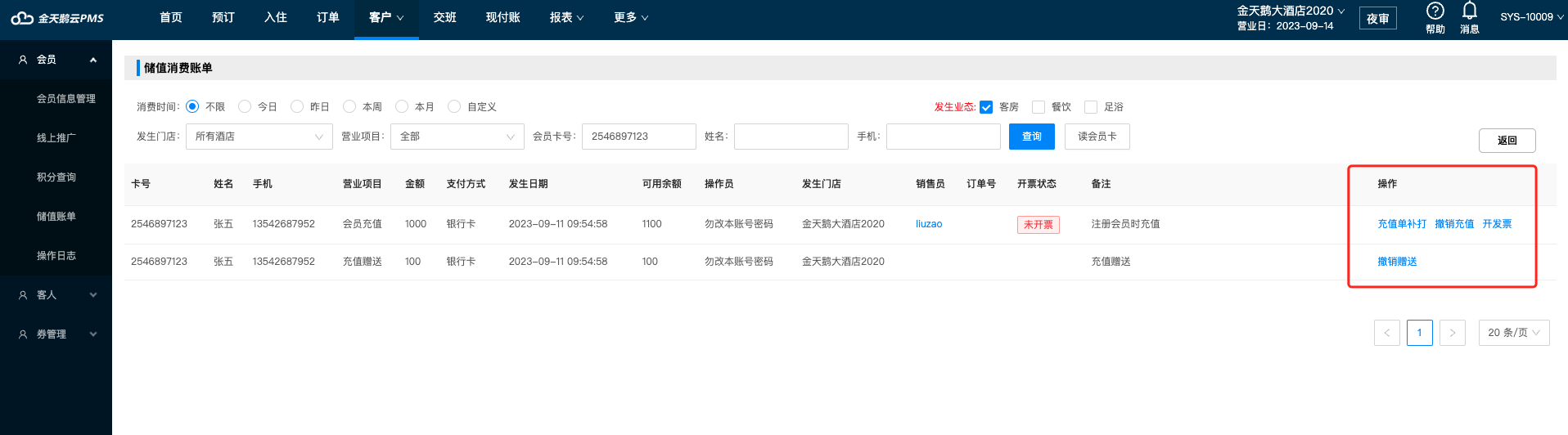1568x435 pixels.
Task: Click 会员充值 cell in first row
Action: click(x=362, y=224)
